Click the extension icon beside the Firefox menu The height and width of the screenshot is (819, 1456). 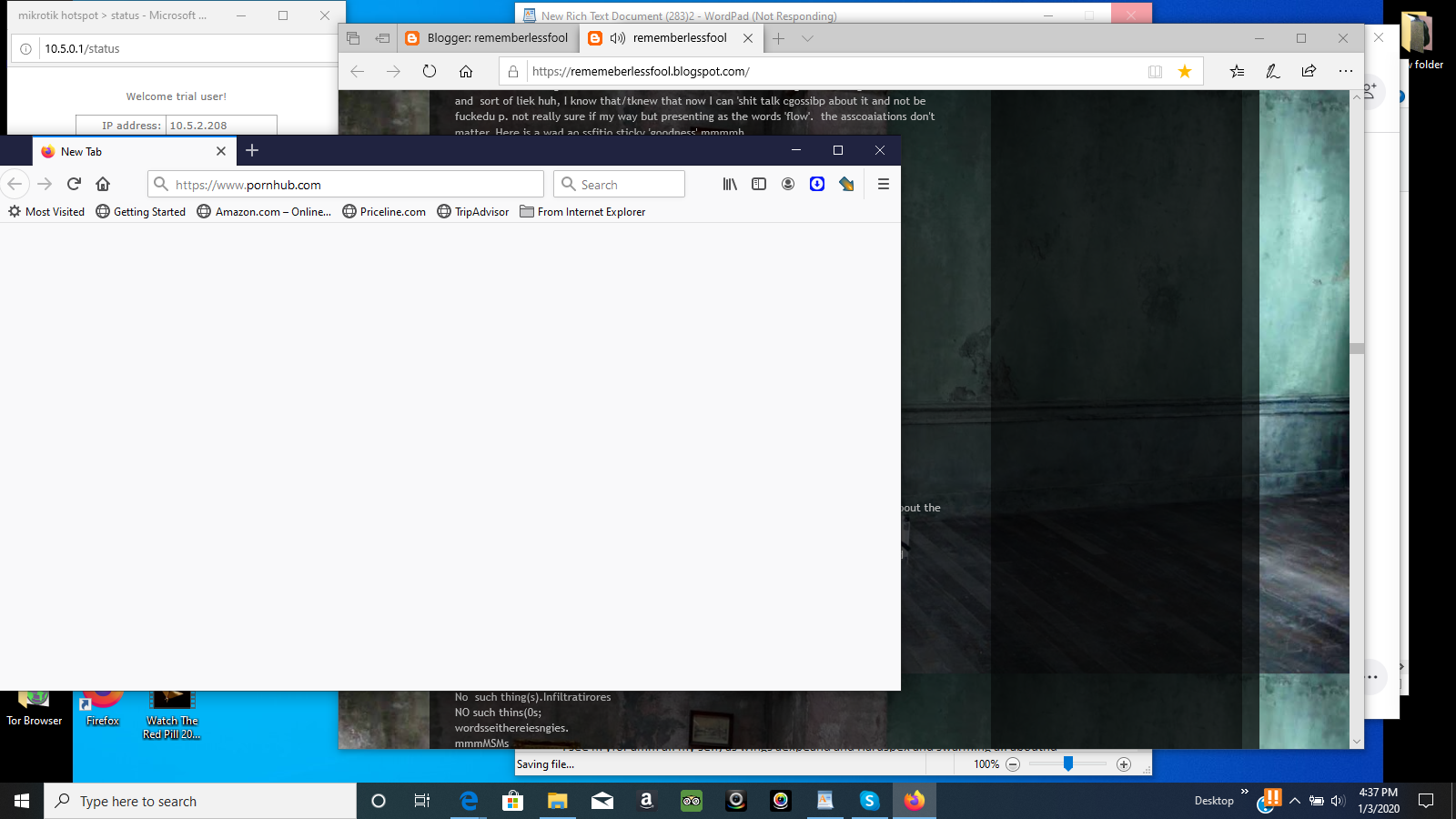[x=846, y=184]
